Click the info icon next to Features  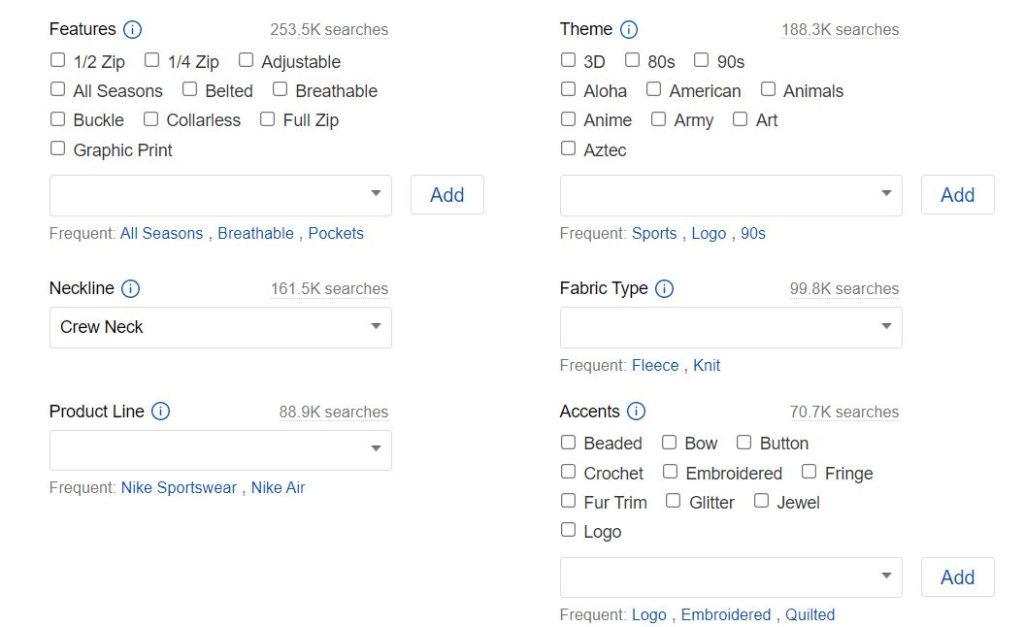[x=132, y=29]
